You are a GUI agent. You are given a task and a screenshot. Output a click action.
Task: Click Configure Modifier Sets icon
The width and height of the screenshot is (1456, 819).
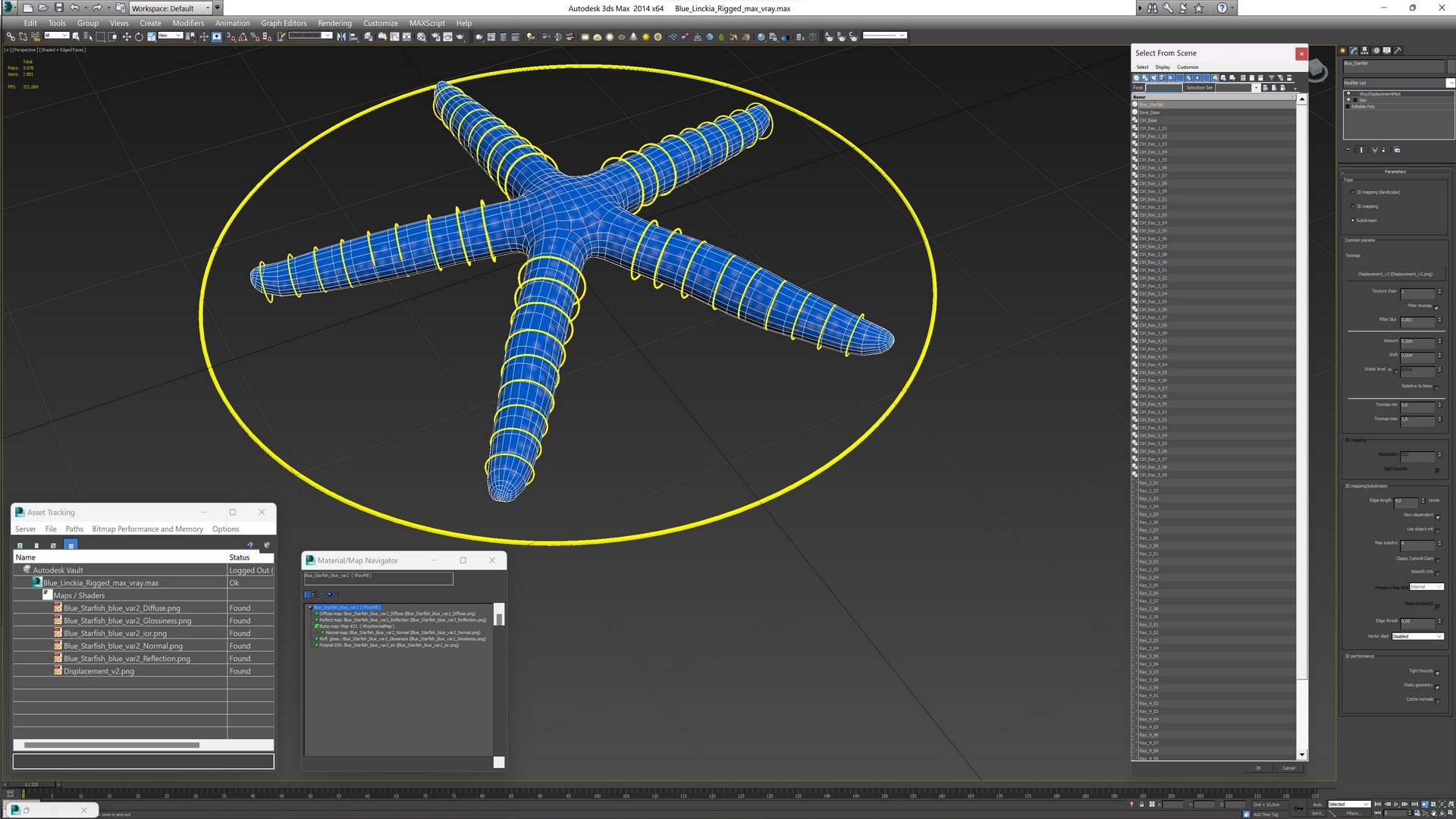(1398, 150)
